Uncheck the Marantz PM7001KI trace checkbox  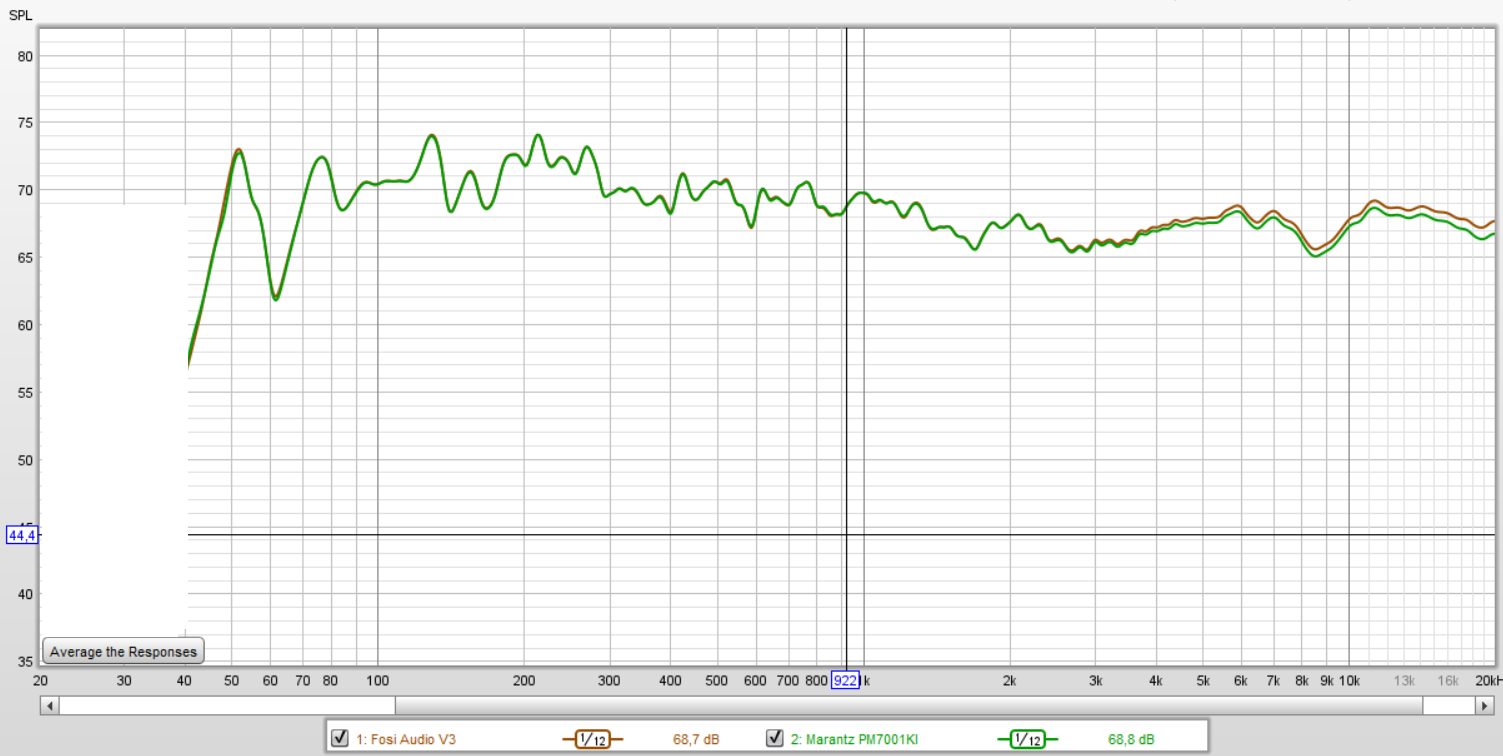(774, 739)
